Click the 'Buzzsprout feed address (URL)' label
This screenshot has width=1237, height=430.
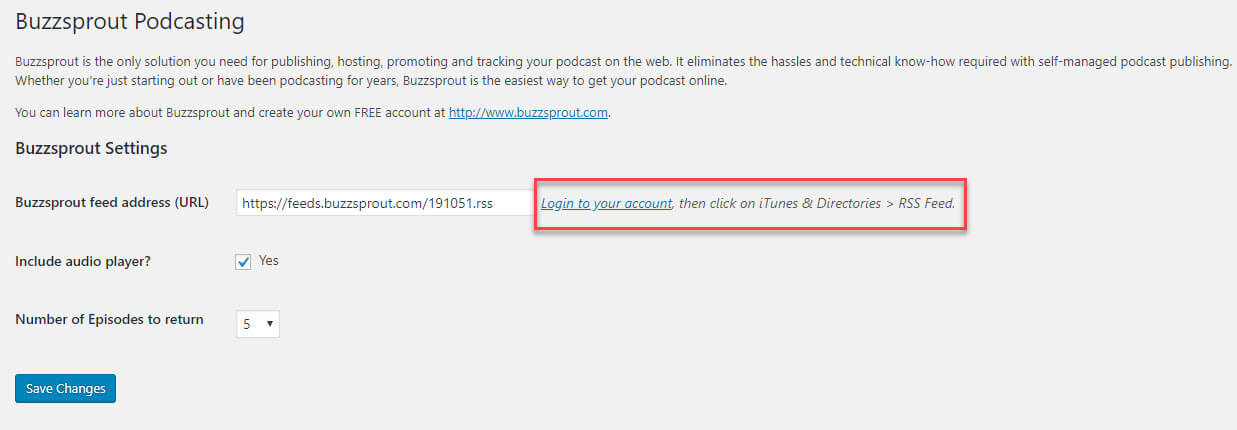click(x=112, y=202)
